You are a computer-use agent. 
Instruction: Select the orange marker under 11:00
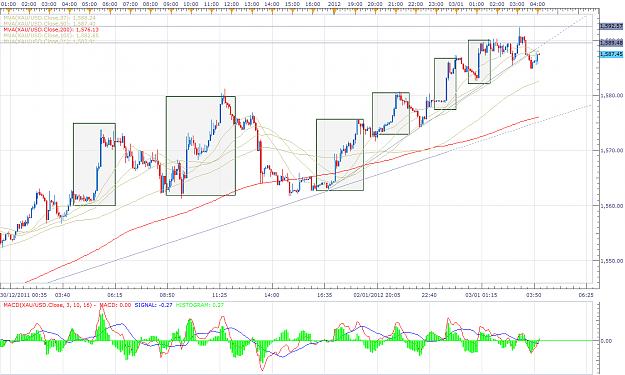(x=211, y=12)
